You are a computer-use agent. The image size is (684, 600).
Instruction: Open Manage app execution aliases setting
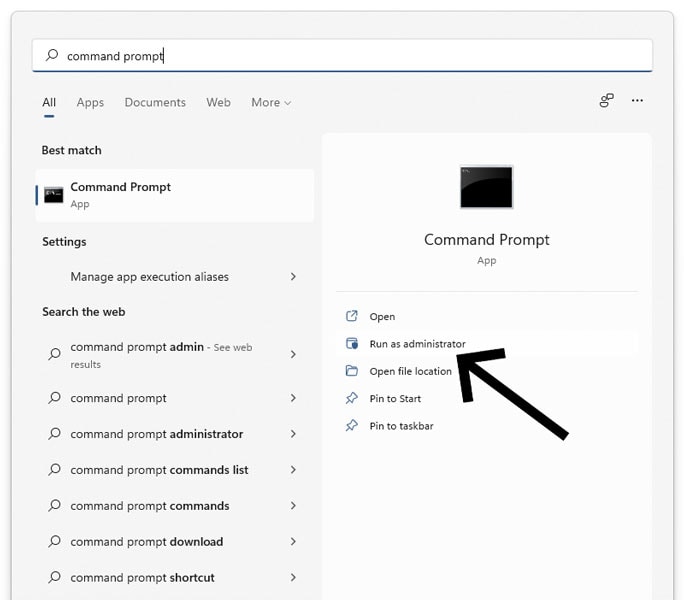(x=174, y=277)
